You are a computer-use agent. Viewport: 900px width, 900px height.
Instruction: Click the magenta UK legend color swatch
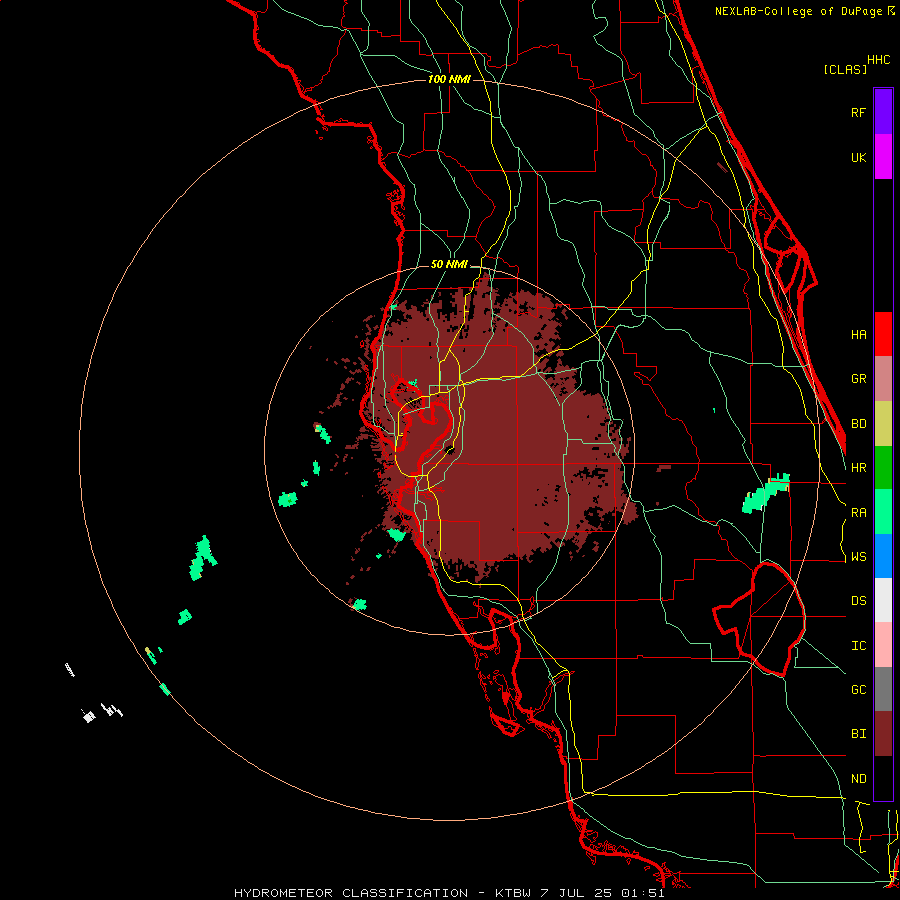coord(883,157)
